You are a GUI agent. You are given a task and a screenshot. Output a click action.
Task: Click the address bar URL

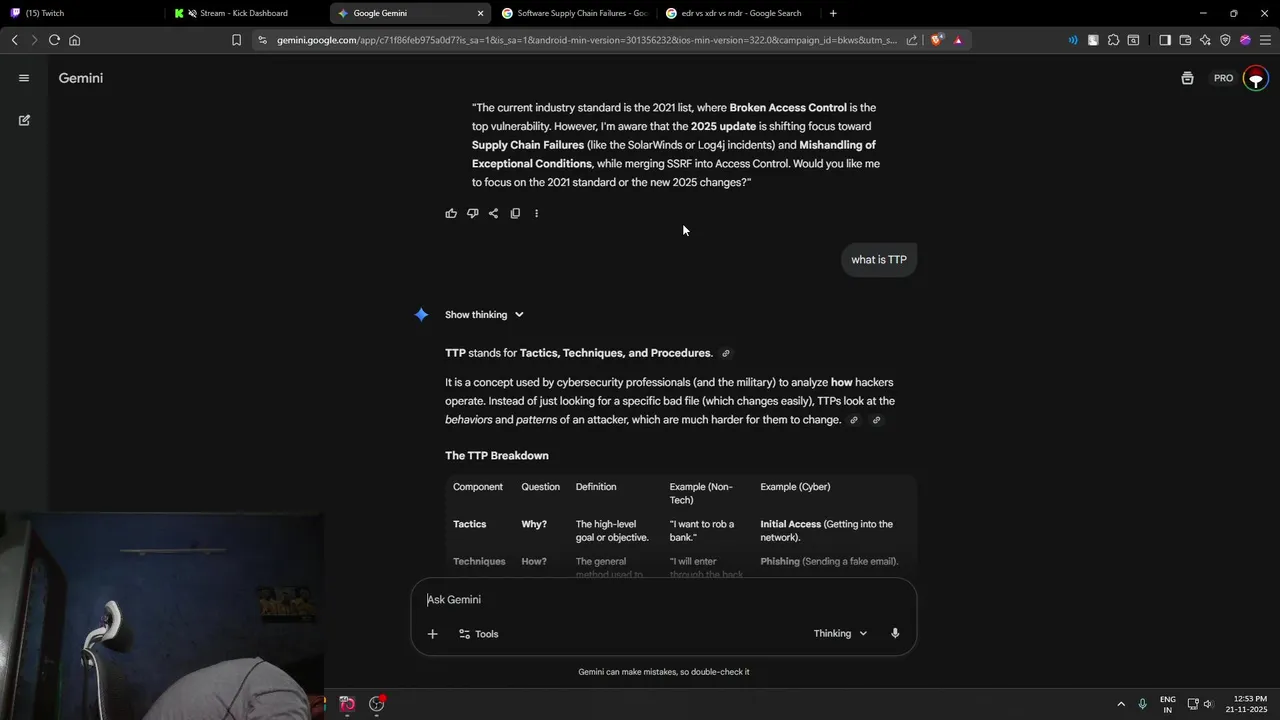tap(586, 40)
